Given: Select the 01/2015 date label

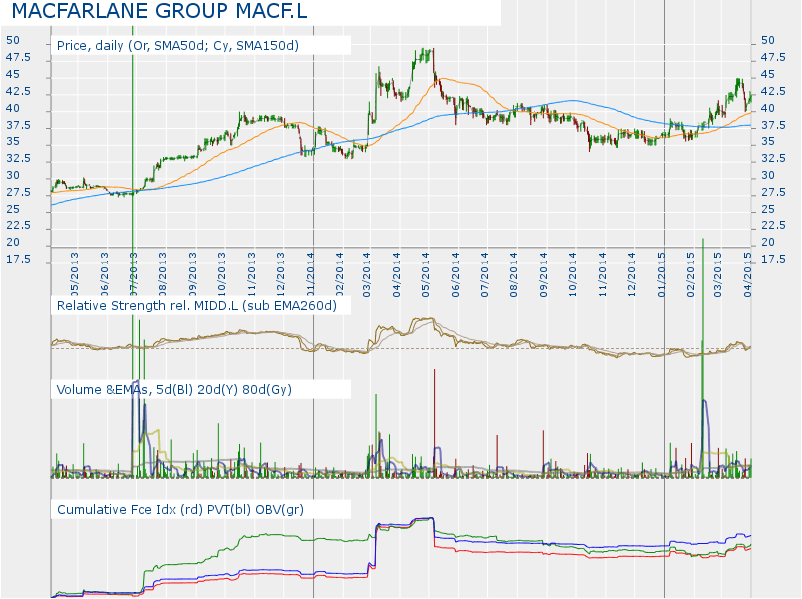Looking at the screenshot, I should pos(661,275).
